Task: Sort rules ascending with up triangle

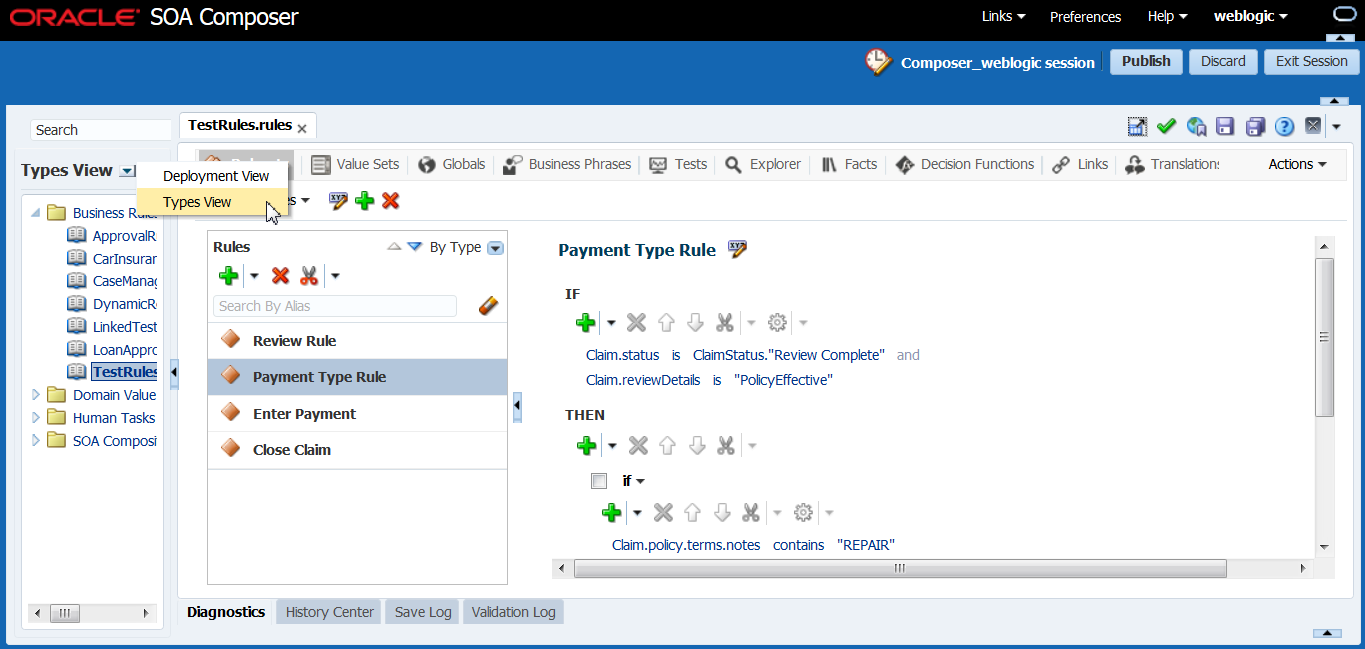Action: pyautogui.click(x=394, y=246)
